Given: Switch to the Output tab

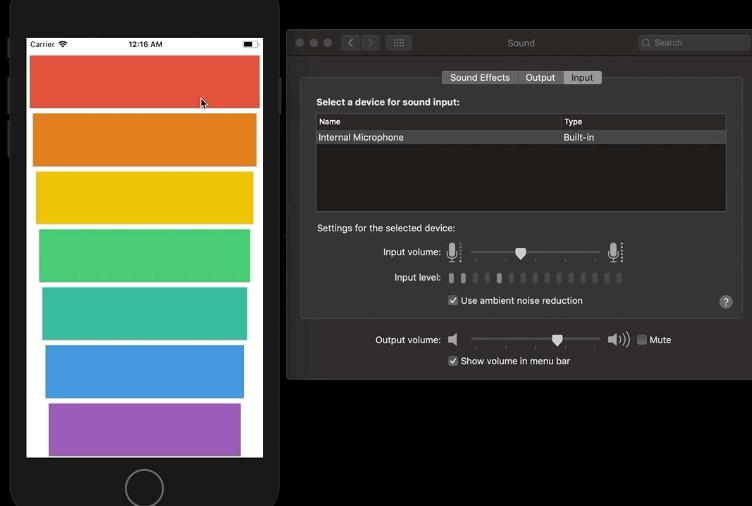Looking at the screenshot, I should click(x=540, y=78).
